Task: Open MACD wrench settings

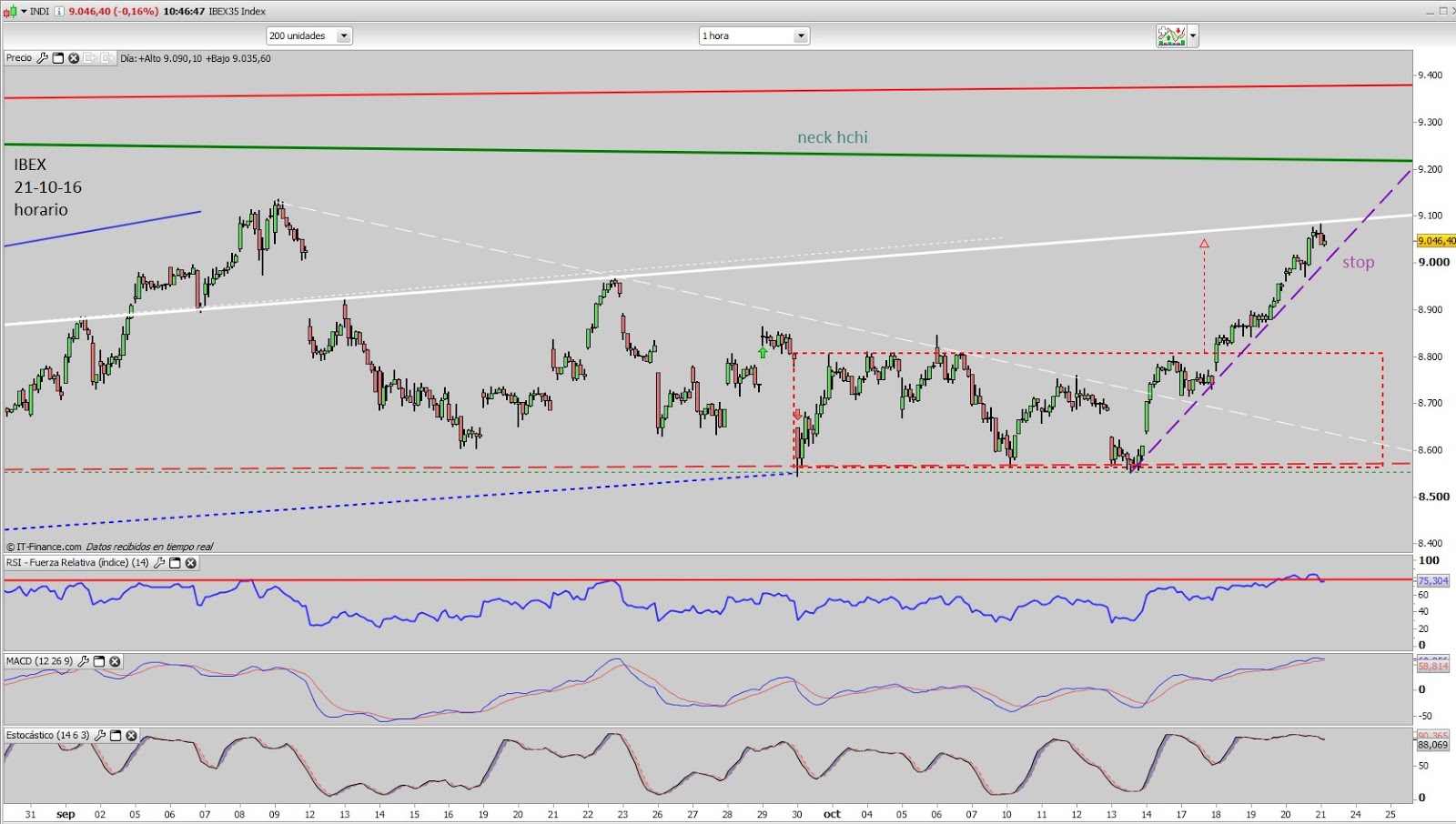Action: (84, 661)
